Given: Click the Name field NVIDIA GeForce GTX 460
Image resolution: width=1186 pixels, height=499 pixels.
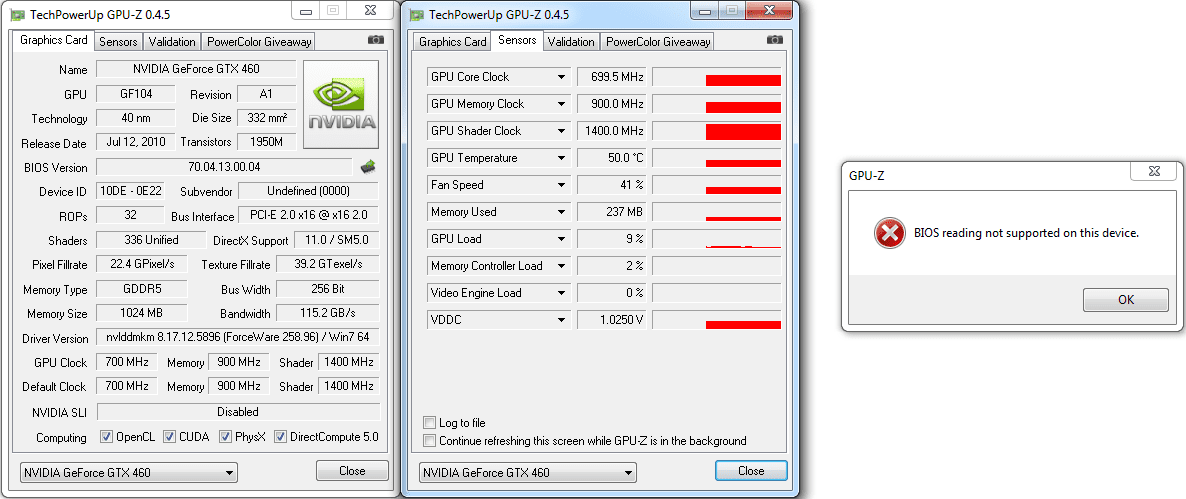Looking at the screenshot, I should [196, 69].
